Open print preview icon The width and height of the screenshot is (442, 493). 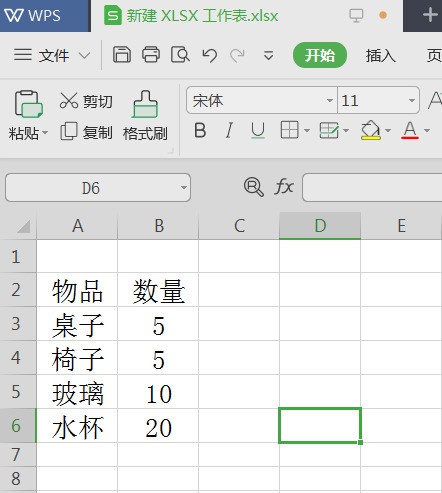click(x=180, y=55)
